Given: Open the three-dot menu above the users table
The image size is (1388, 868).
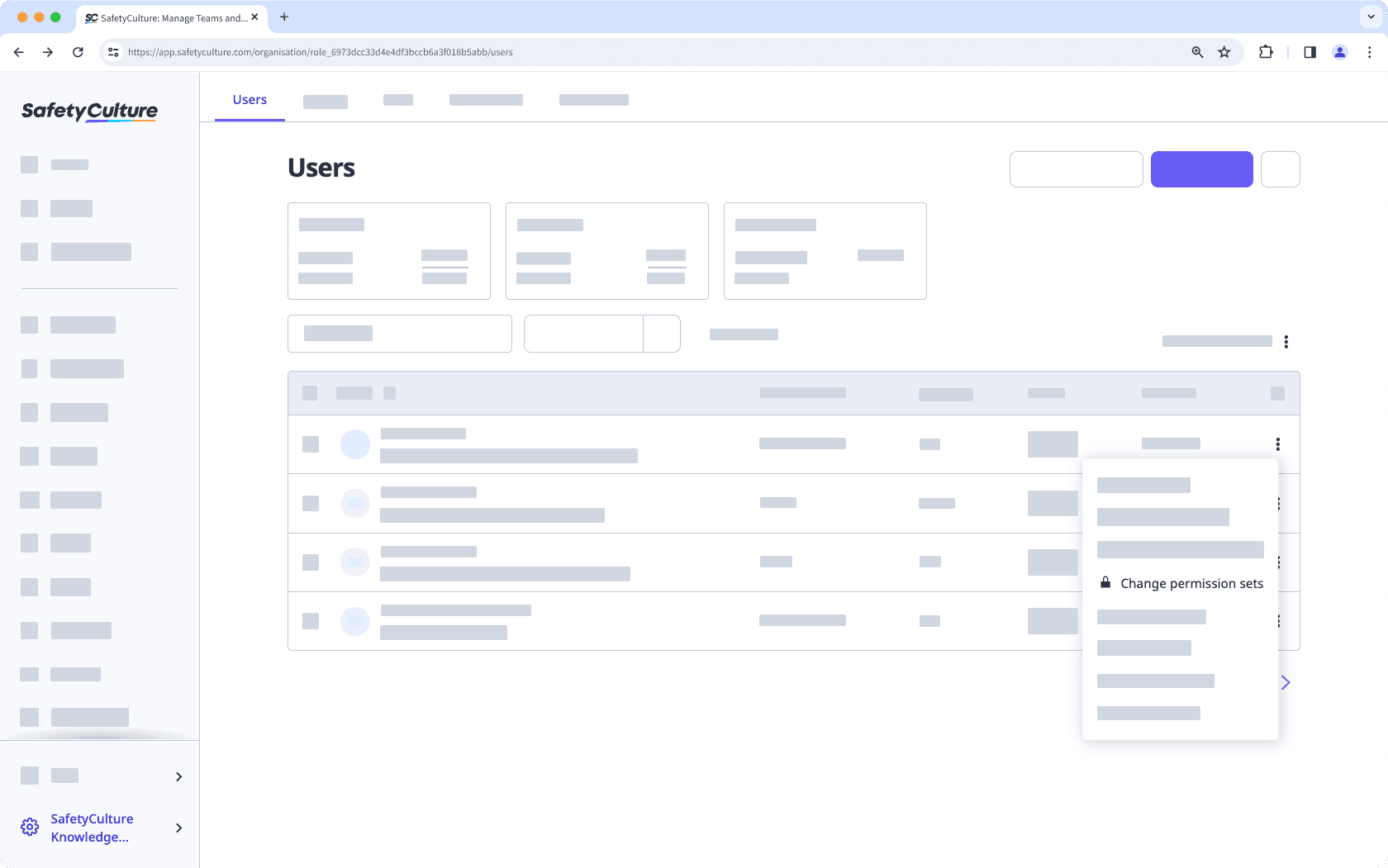Looking at the screenshot, I should click(x=1286, y=341).
